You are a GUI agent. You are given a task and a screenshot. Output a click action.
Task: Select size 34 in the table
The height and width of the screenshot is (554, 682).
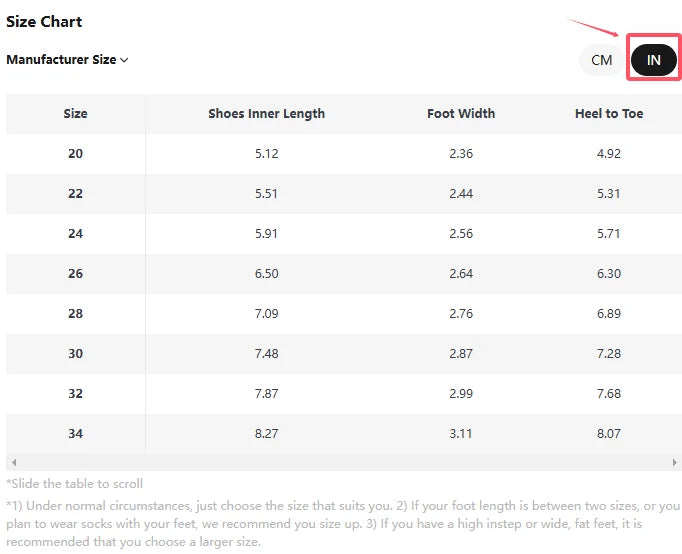(x=75, y=434)
